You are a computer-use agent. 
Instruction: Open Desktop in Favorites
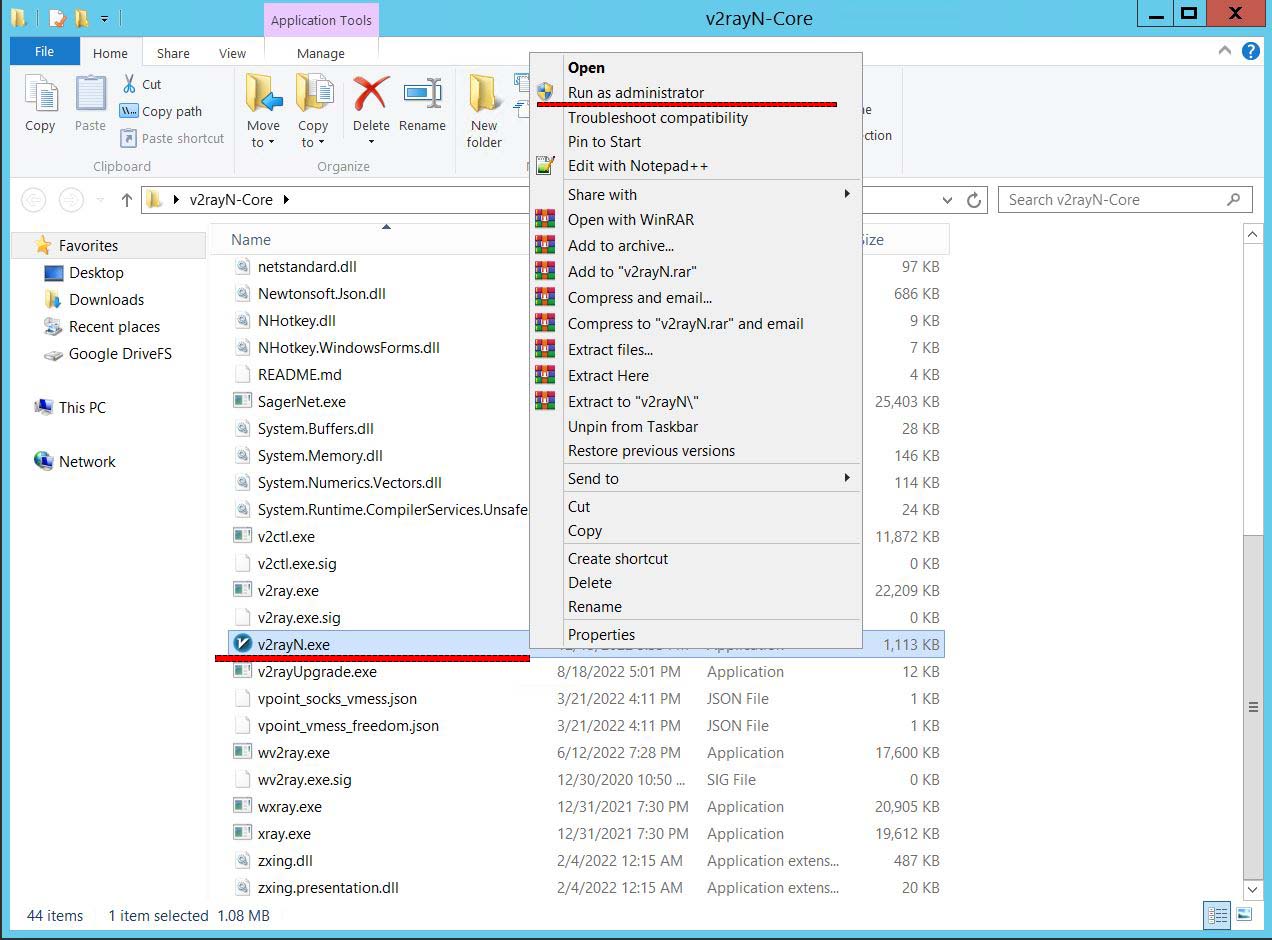coord(96,272)
